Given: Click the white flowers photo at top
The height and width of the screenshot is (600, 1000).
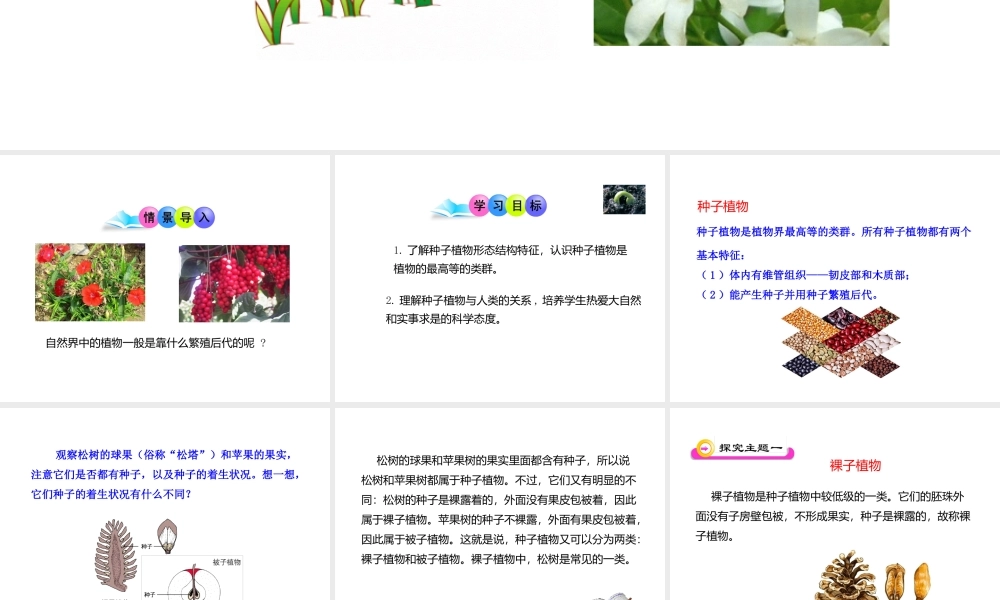Looking at the screenshot, I should (x=741, y=22).
